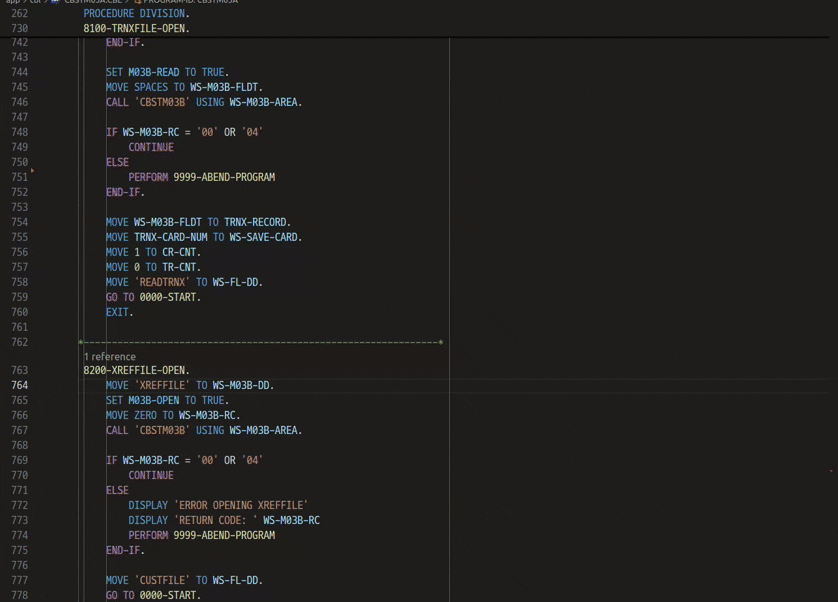This screenshot has height=602, width=838.
Task: Click the 'READTRNX' string literal
Action: [x=162, y=282]
